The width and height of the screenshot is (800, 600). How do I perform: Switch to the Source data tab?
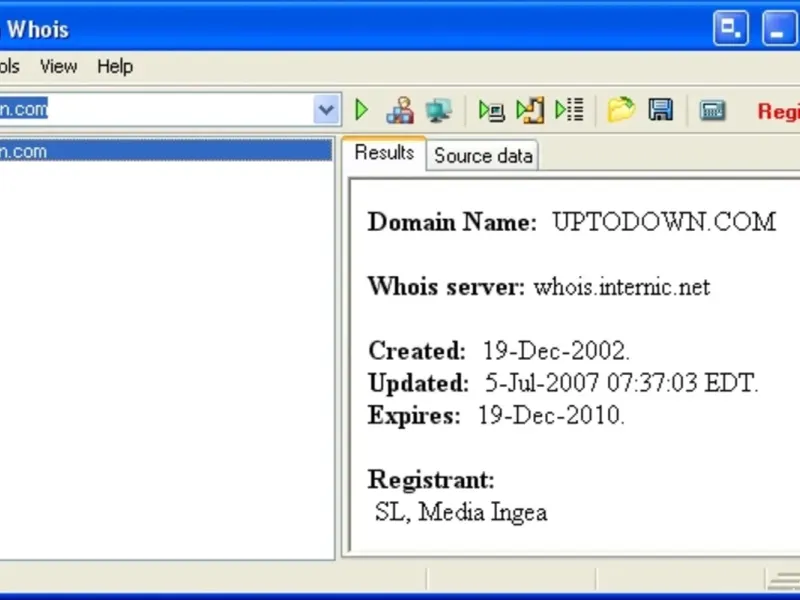tap(483, 156)
